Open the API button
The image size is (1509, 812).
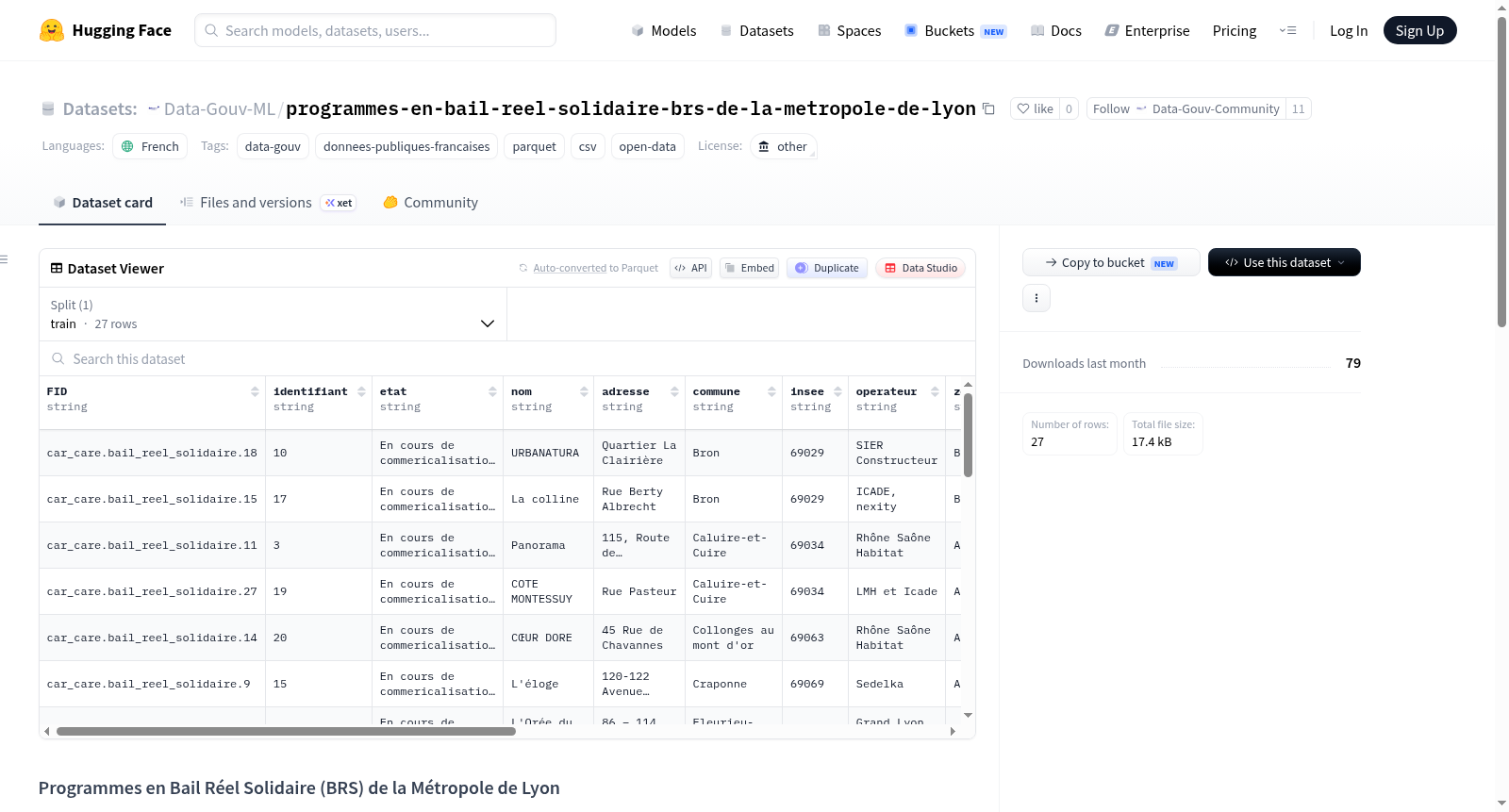(x=690, y=268)
